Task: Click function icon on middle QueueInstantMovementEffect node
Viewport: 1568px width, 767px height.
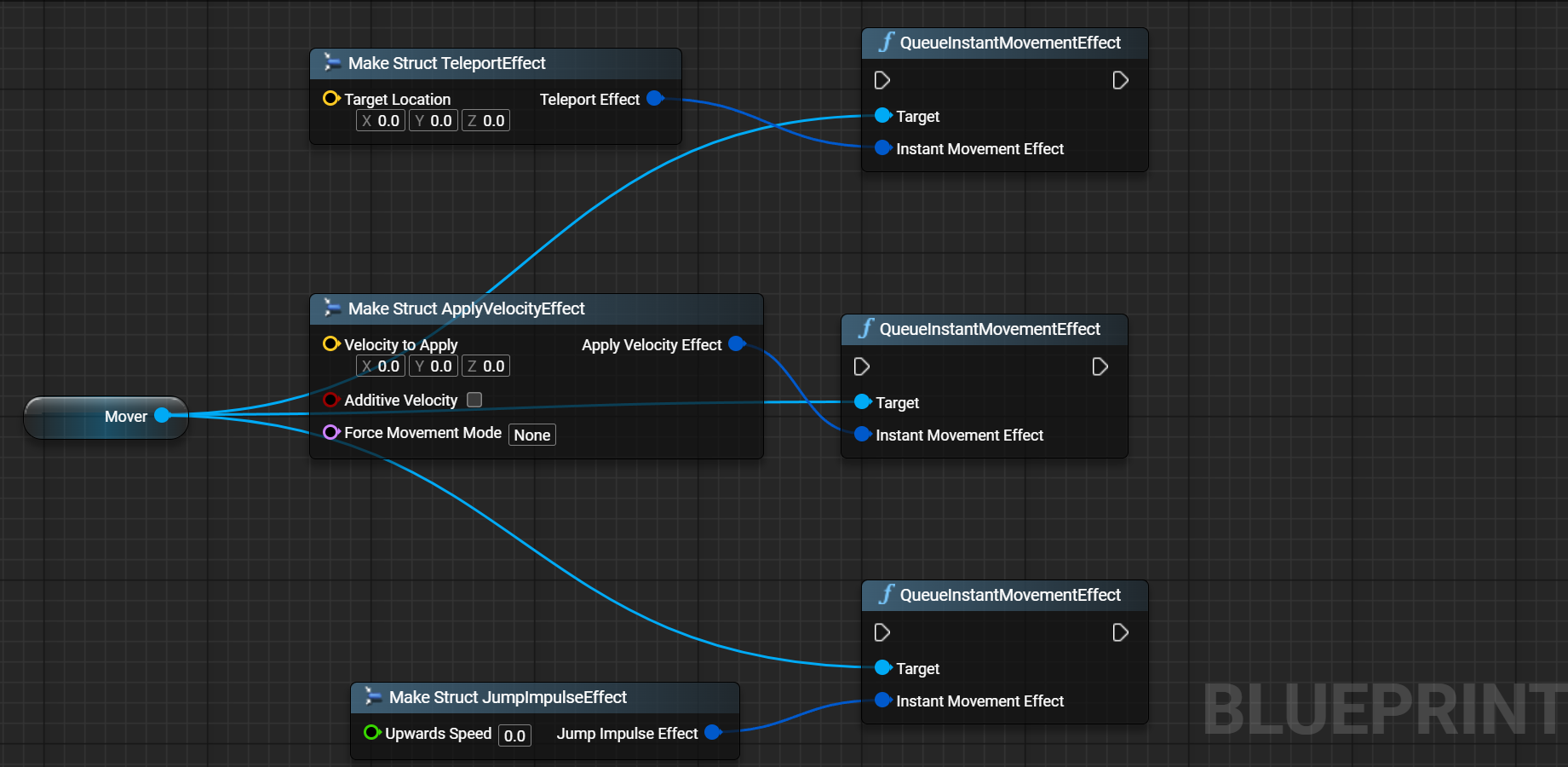Action: 866,328
